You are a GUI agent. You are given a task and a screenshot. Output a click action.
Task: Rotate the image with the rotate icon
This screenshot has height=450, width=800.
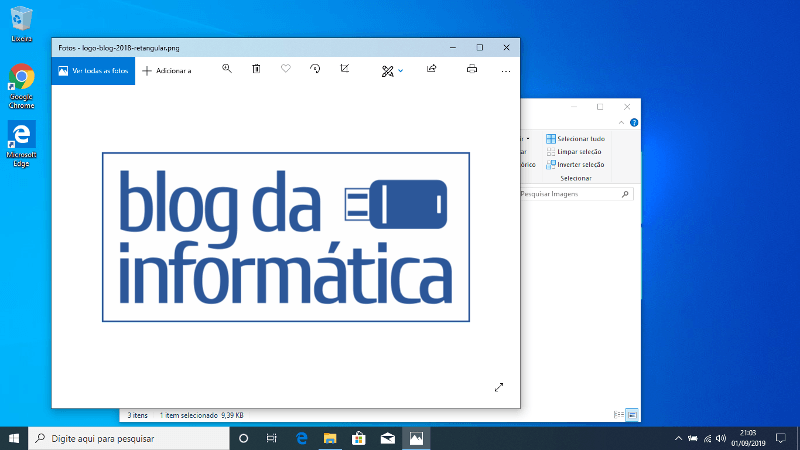coord(315,69)
